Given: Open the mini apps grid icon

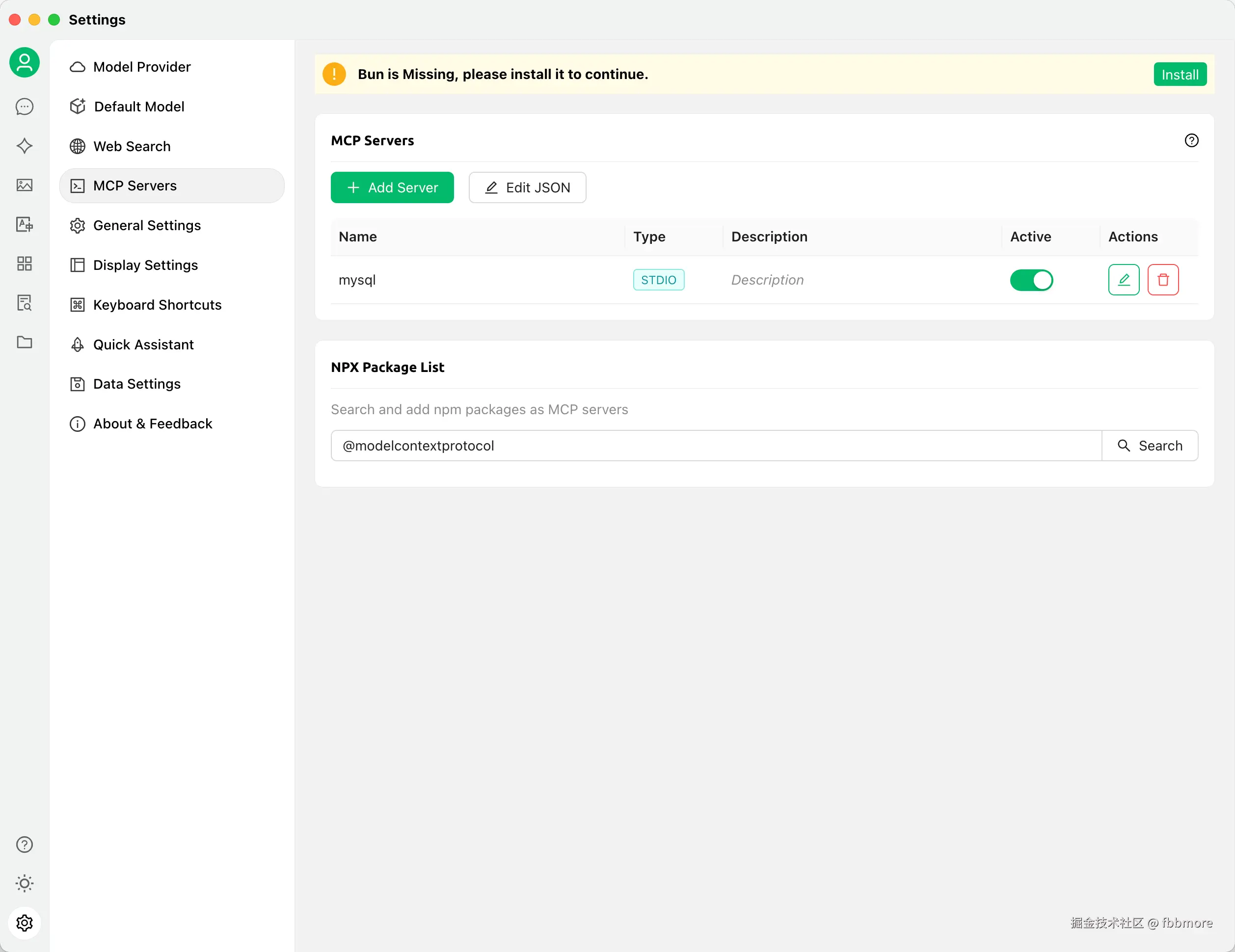Looking at the screenshot, I should [x=25, y=264].
